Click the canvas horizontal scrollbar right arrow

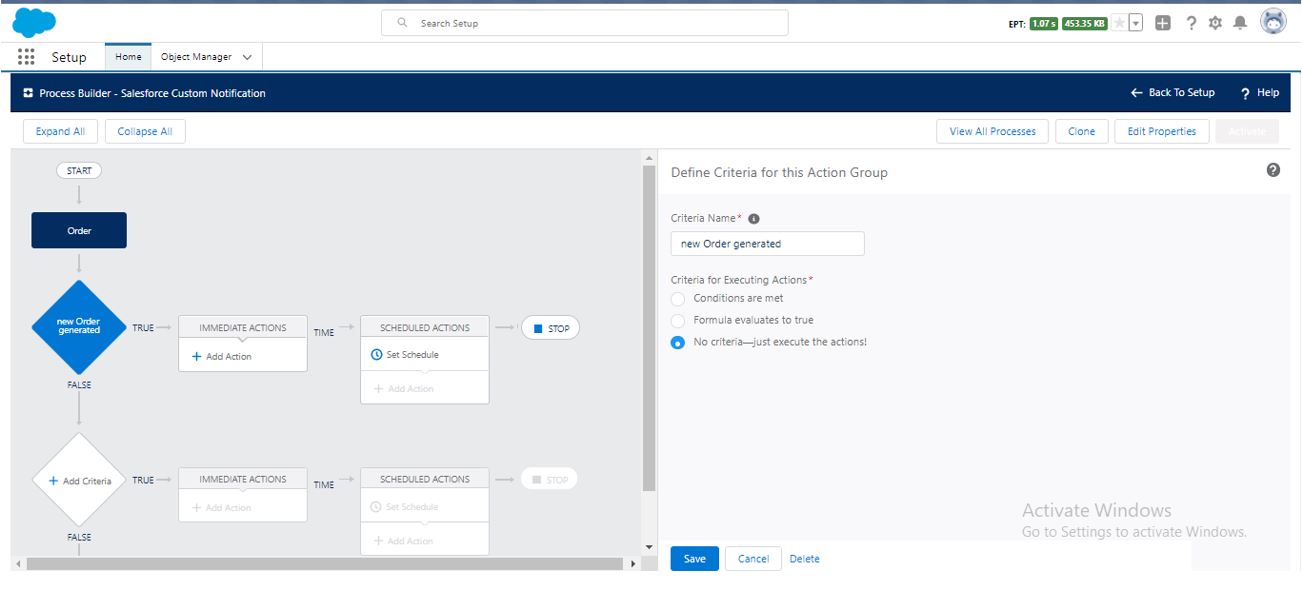pyautogui.click(x=632, y=564)
